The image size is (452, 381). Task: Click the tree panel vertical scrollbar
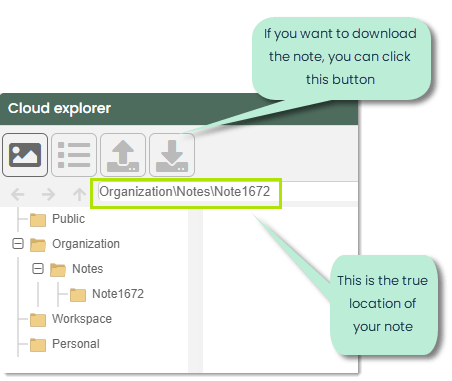(x=195, y=290)
